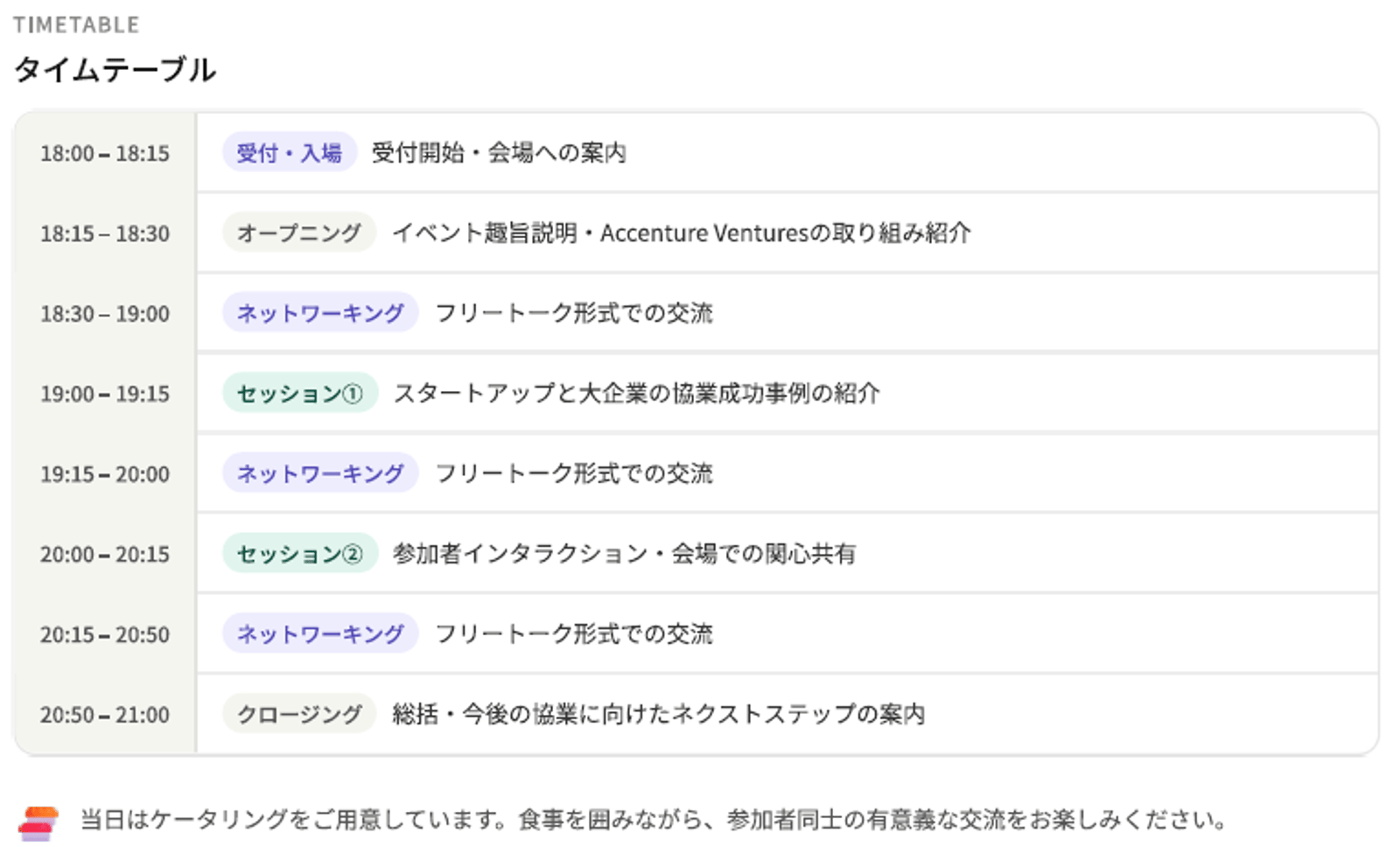The width and height of the screenshot is (1400, 847).
Task: Click the catering note text at bottom
Action: 653,820
